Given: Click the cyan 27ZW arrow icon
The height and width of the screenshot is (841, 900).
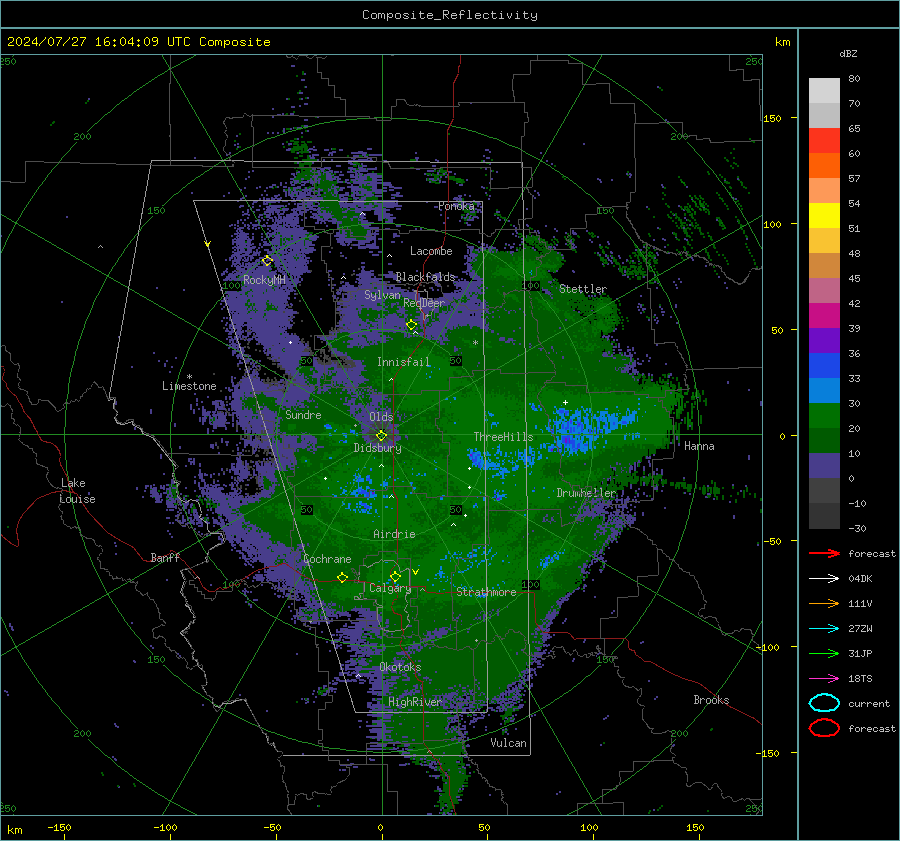Looking at the screenshot, I should pos(824,629).
